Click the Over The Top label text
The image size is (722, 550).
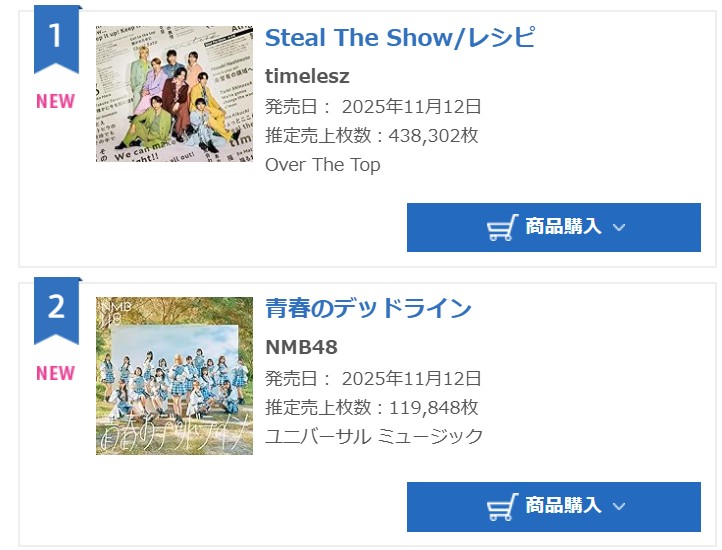pos(322,165)
